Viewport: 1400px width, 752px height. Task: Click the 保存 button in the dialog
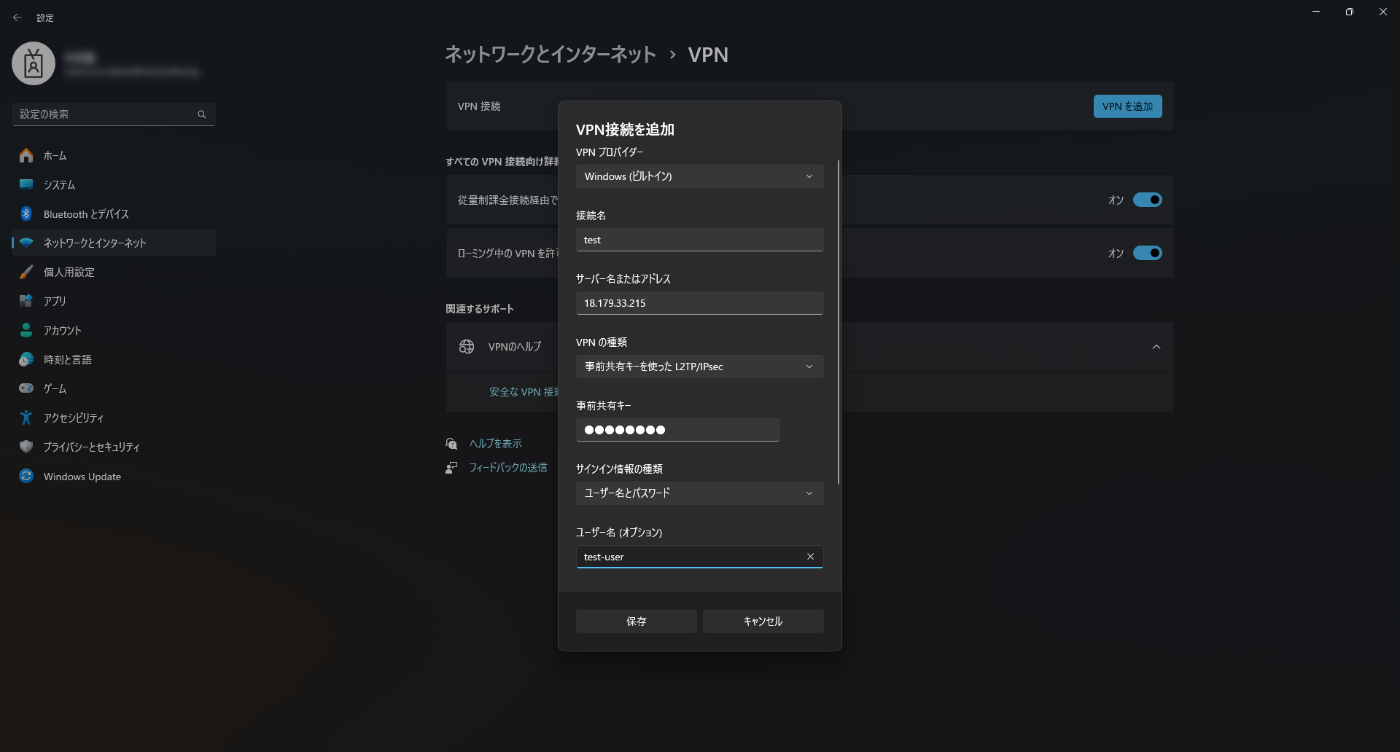pyautogui.click(x=636, y=621)
